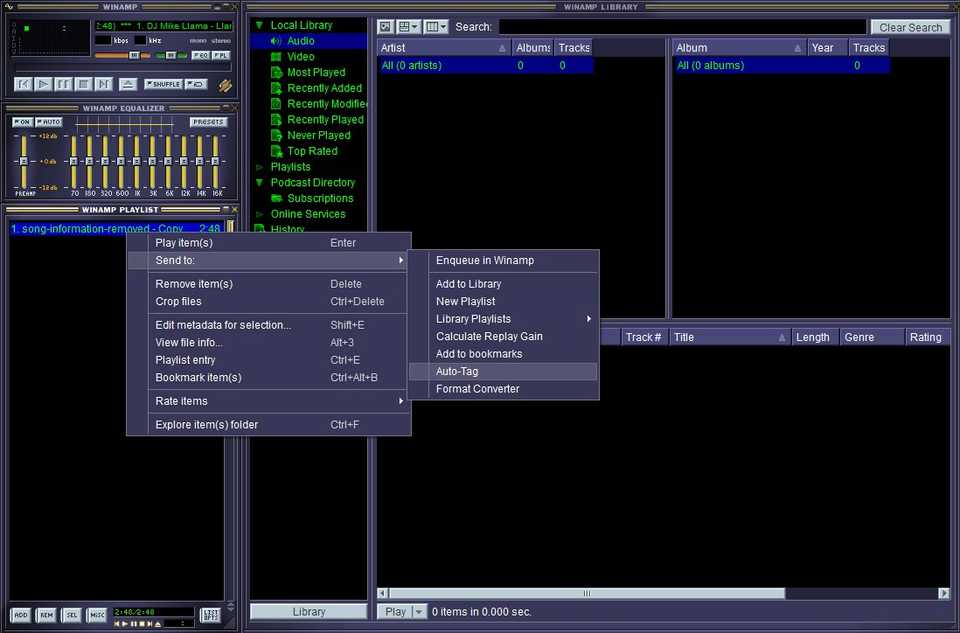Collapse the Podcast Directory tree node

(x=259, y=182)
